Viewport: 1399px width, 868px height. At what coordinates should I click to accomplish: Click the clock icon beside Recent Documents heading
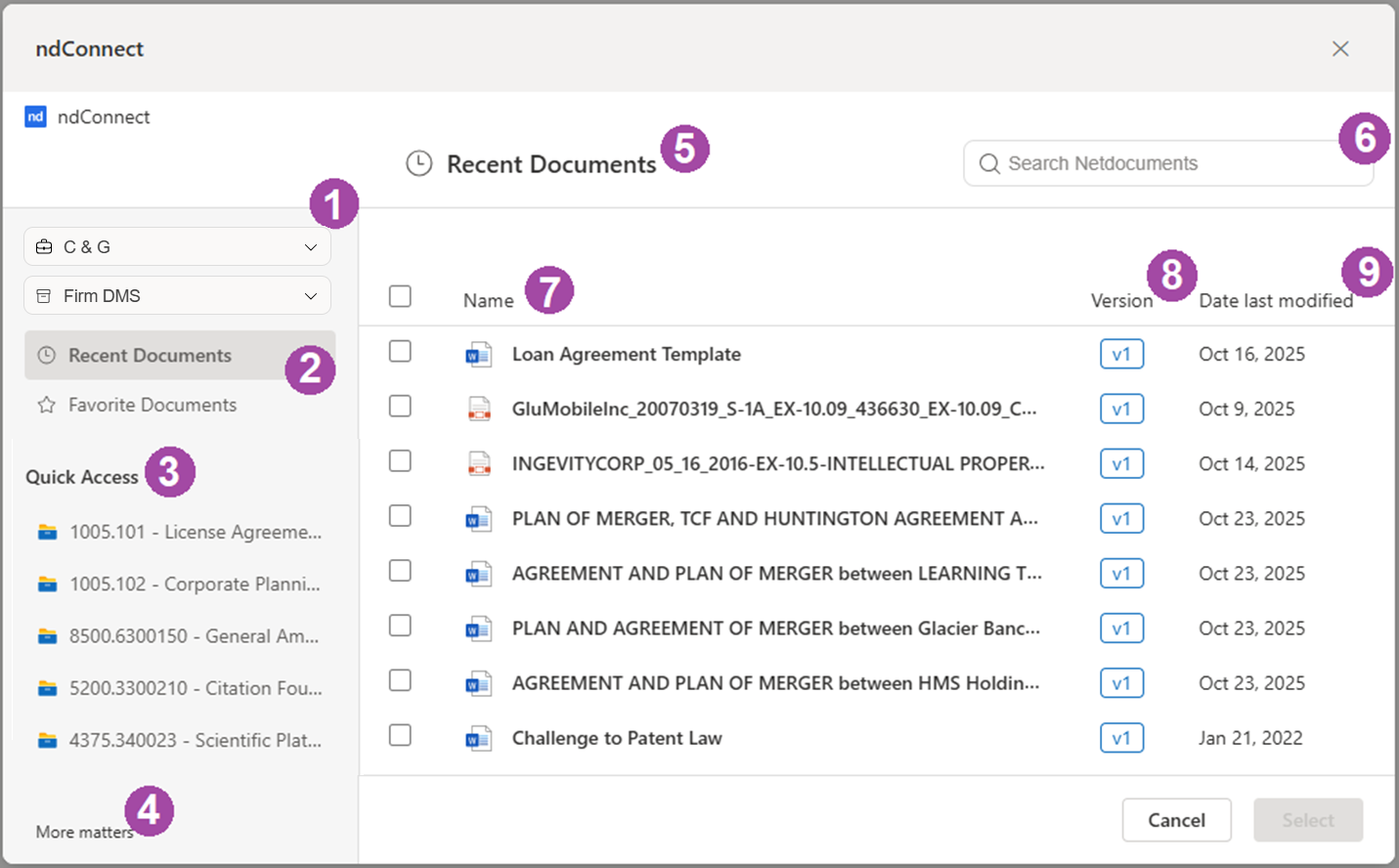pos(419,163)
